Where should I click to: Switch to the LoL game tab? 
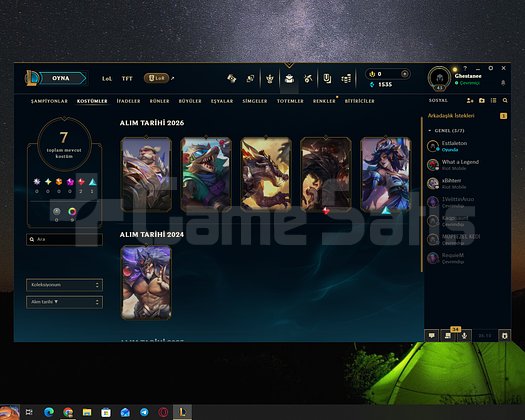(107, 79)
